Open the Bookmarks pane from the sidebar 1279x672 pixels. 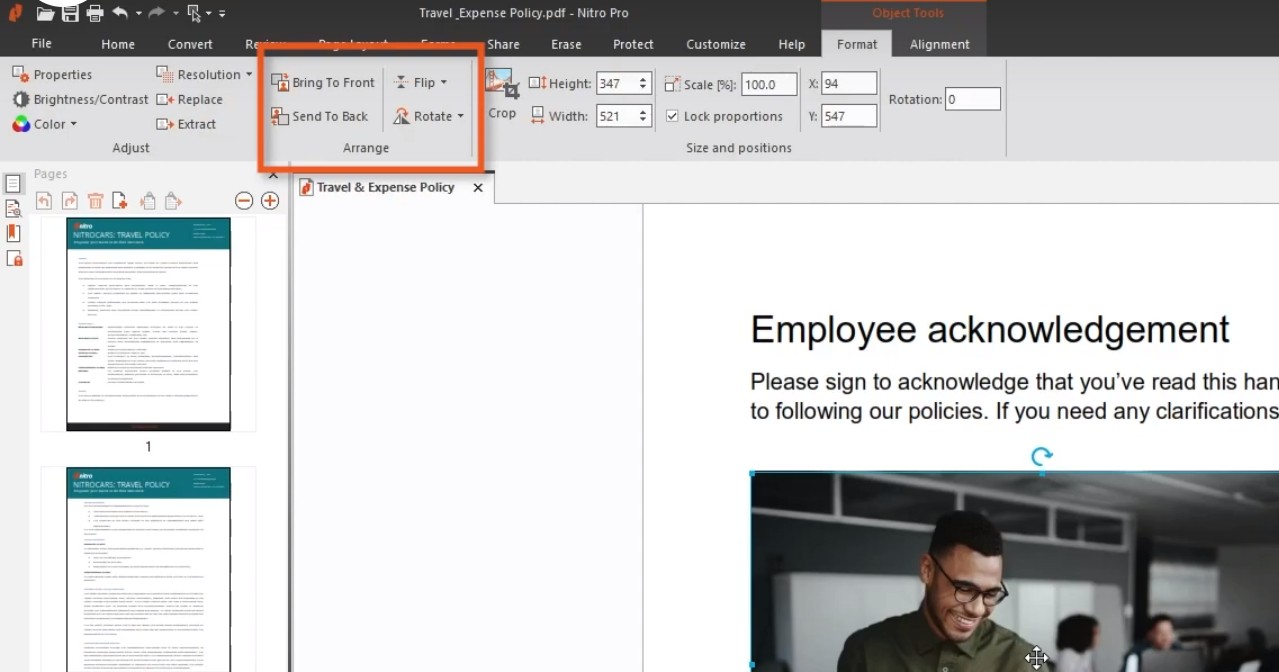pos(13,233)
